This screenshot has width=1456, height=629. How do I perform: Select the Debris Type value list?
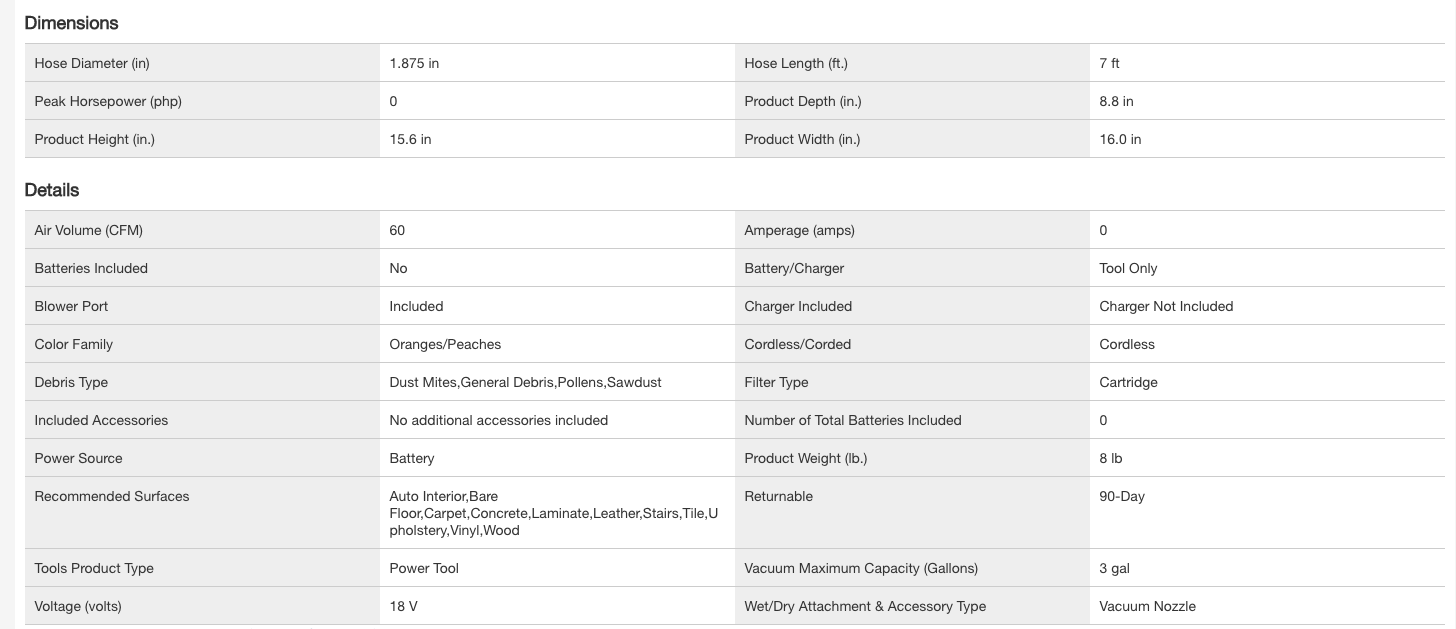coord(525,382)
